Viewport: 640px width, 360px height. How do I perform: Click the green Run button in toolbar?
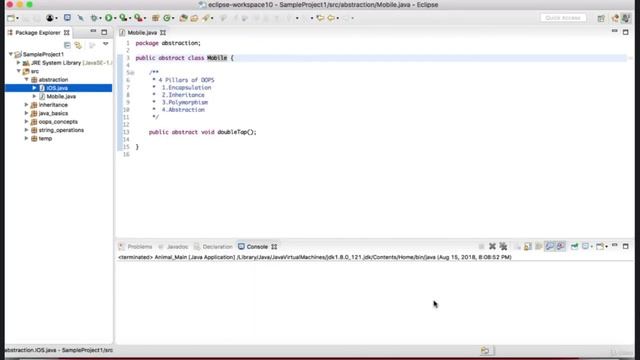tap(109, 18)
